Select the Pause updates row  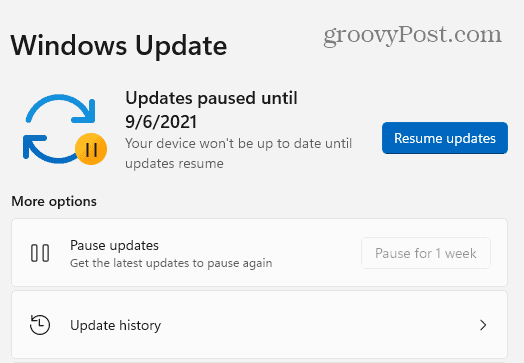coord(259,253)
